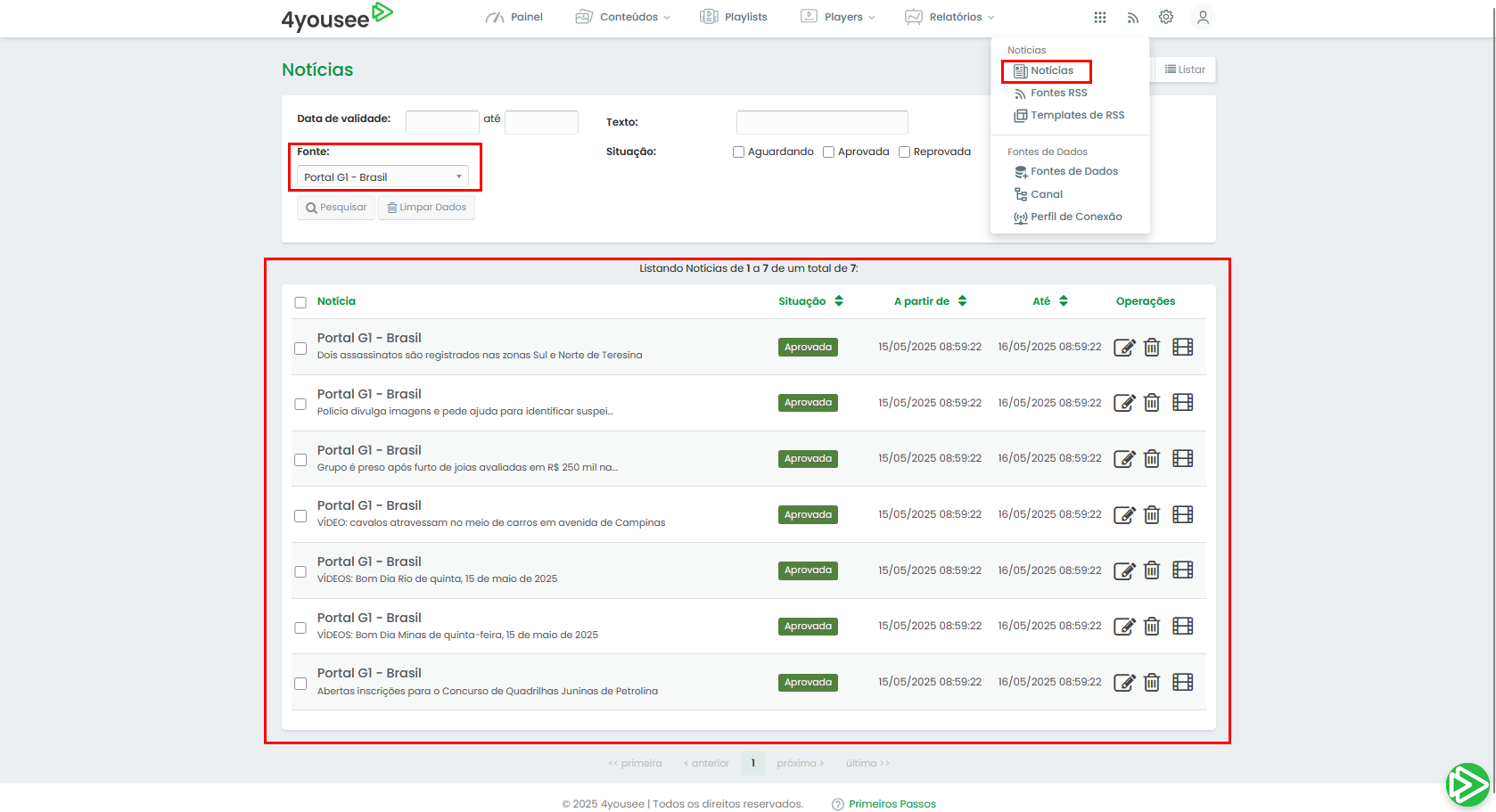Click the próxima pagination link
The image size is (1496, 812).
click(x=800, y=763)
